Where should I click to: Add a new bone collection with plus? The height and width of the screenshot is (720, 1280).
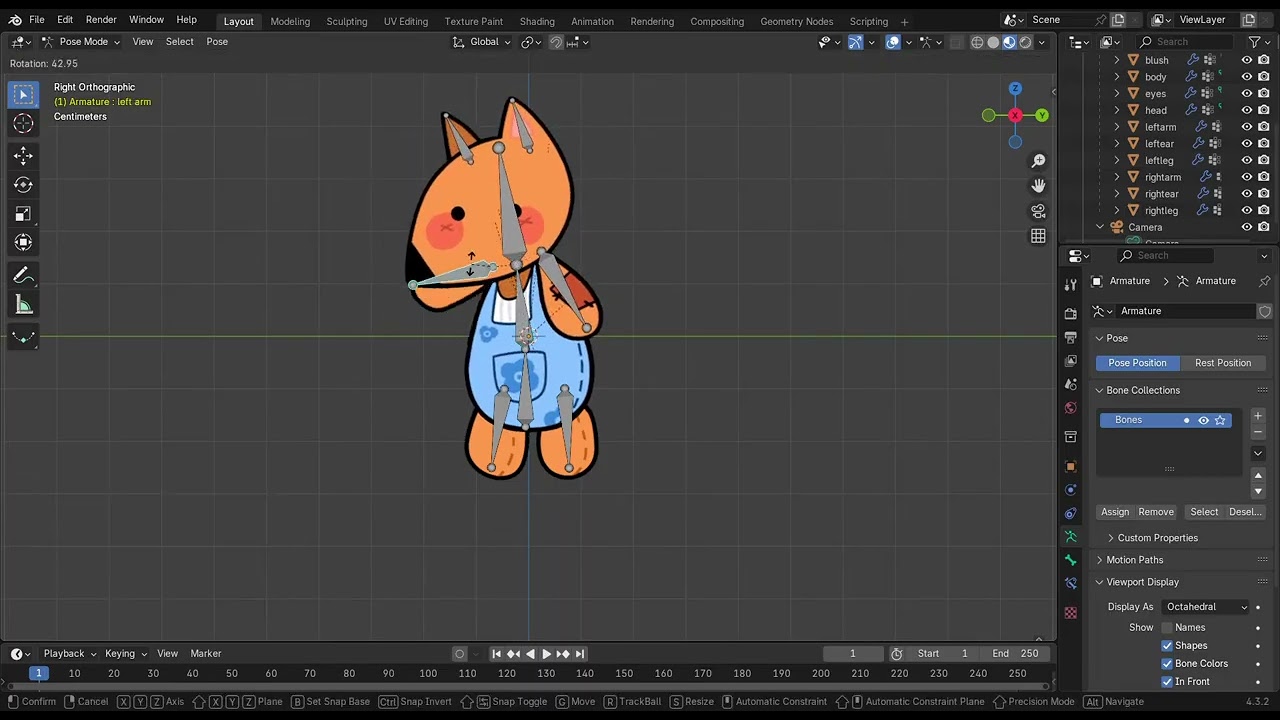(1258, 416)
